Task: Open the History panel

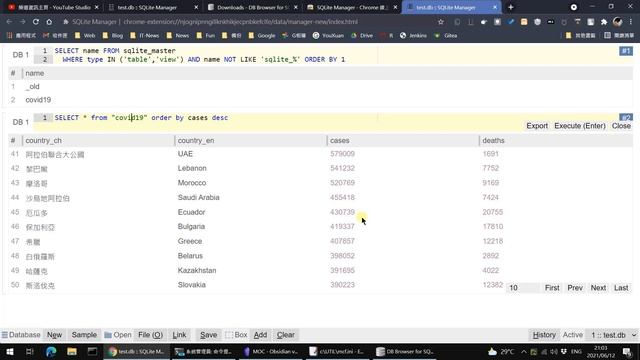Action: coord(544,335)
